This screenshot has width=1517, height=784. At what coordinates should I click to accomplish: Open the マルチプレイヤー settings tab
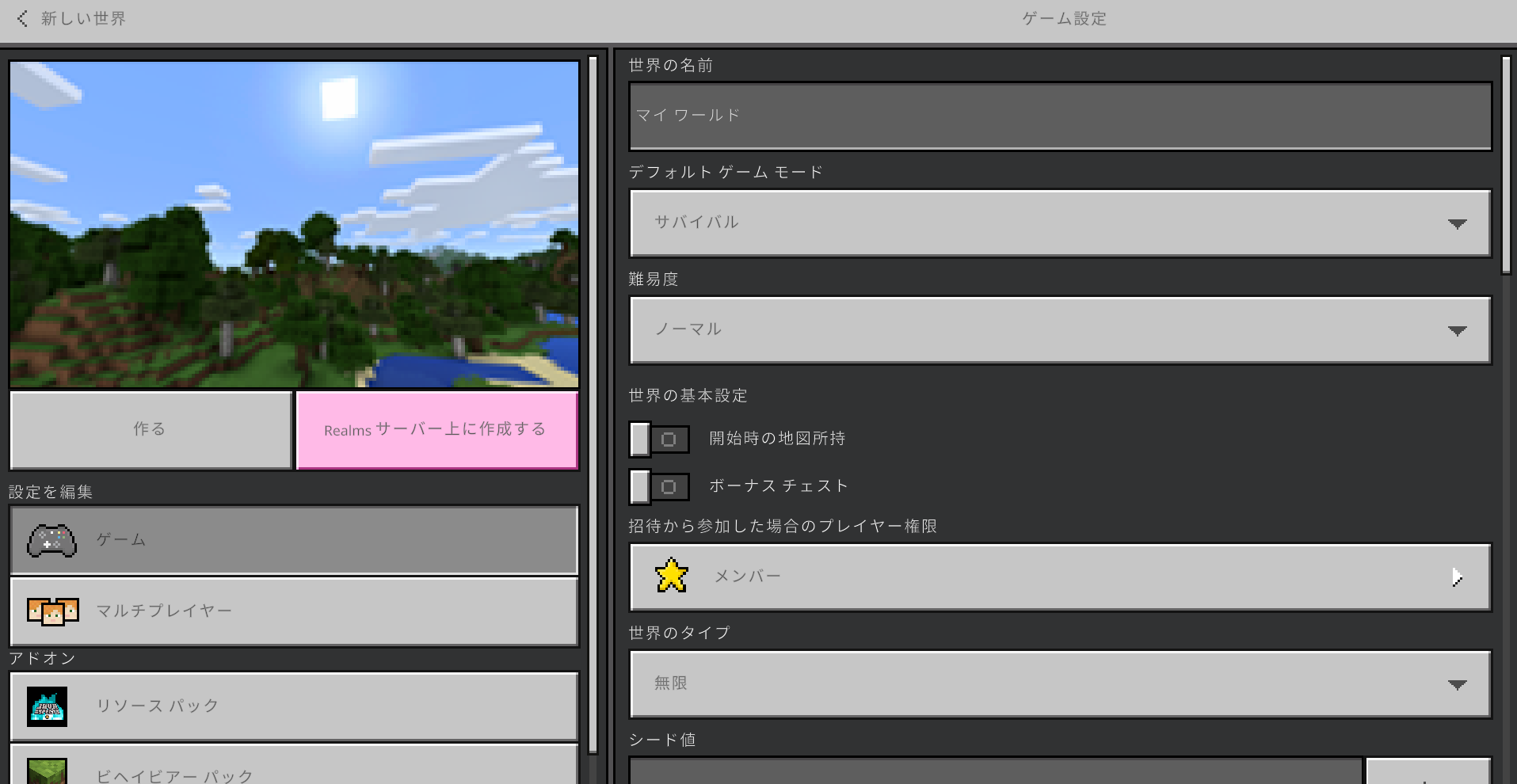[x=294, y=611]
